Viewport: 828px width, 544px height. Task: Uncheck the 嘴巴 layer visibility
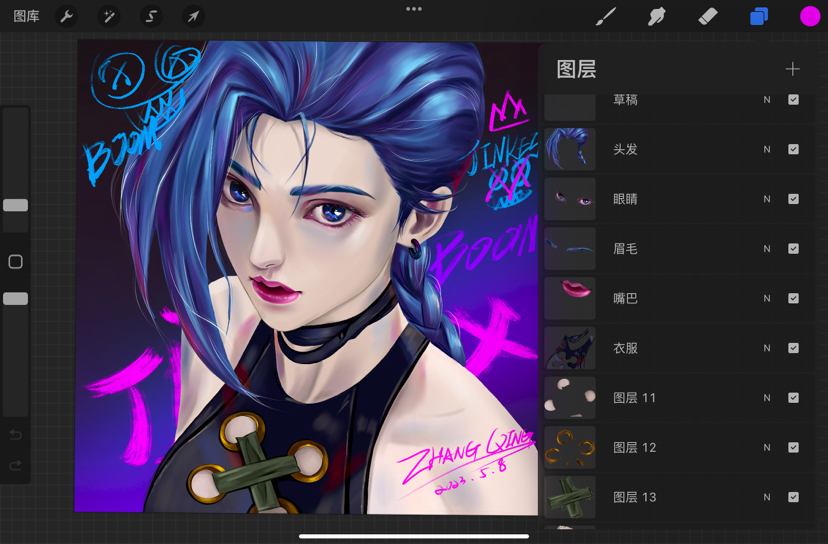[x=793, y=298]
